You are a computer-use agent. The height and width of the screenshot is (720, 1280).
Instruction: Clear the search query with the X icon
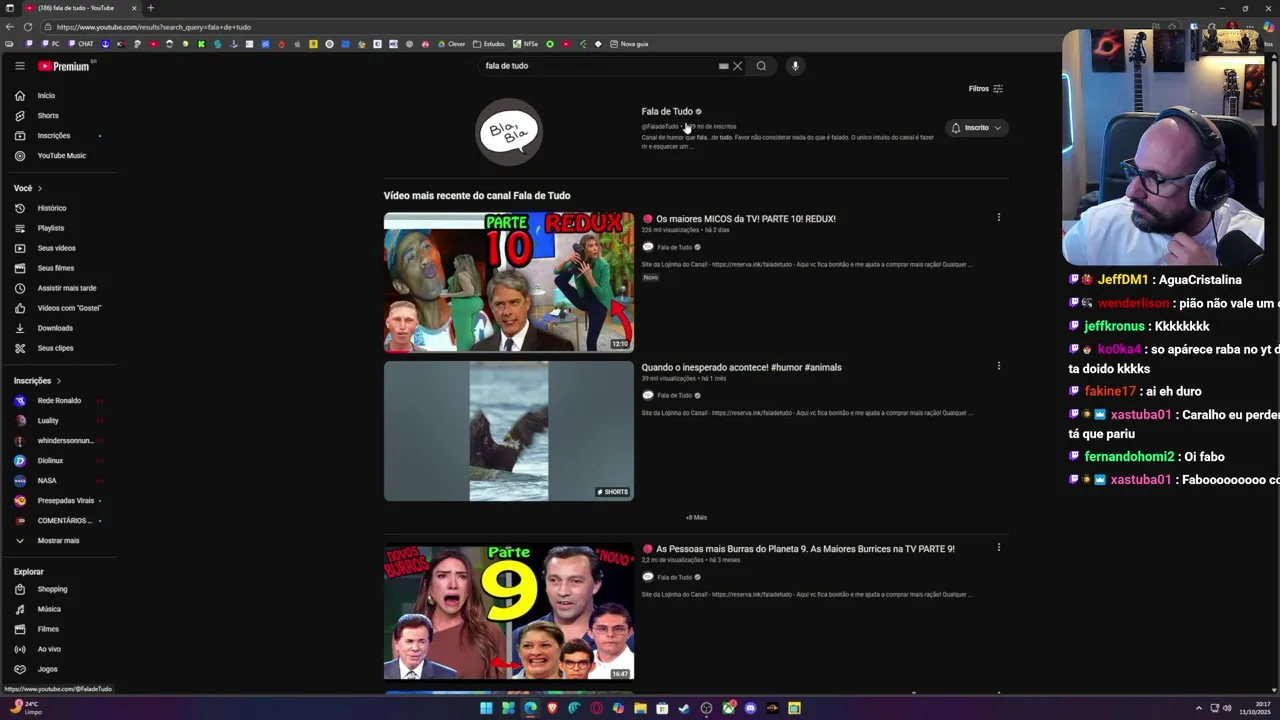737,66
